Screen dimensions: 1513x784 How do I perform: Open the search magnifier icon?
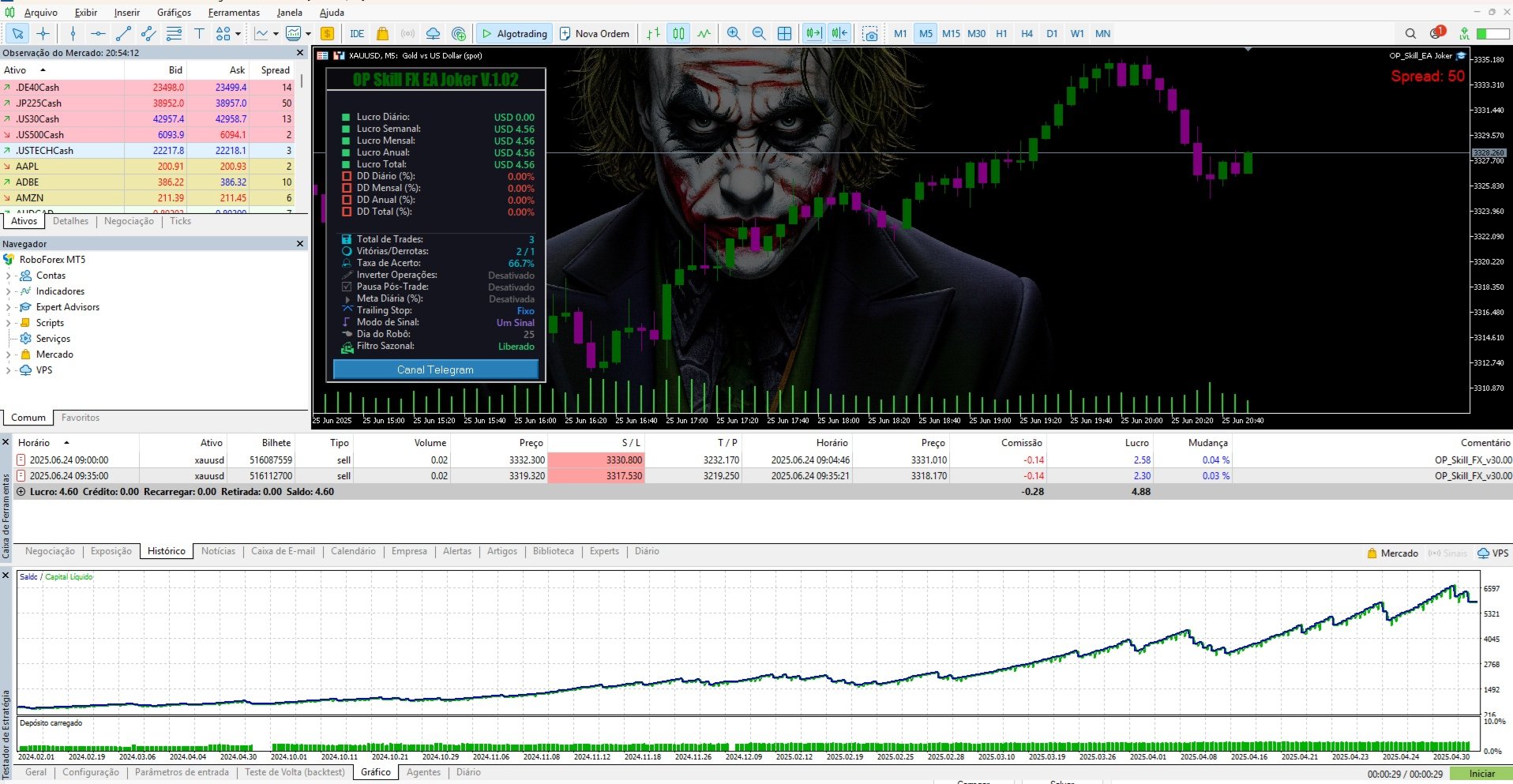[1410, 33]
